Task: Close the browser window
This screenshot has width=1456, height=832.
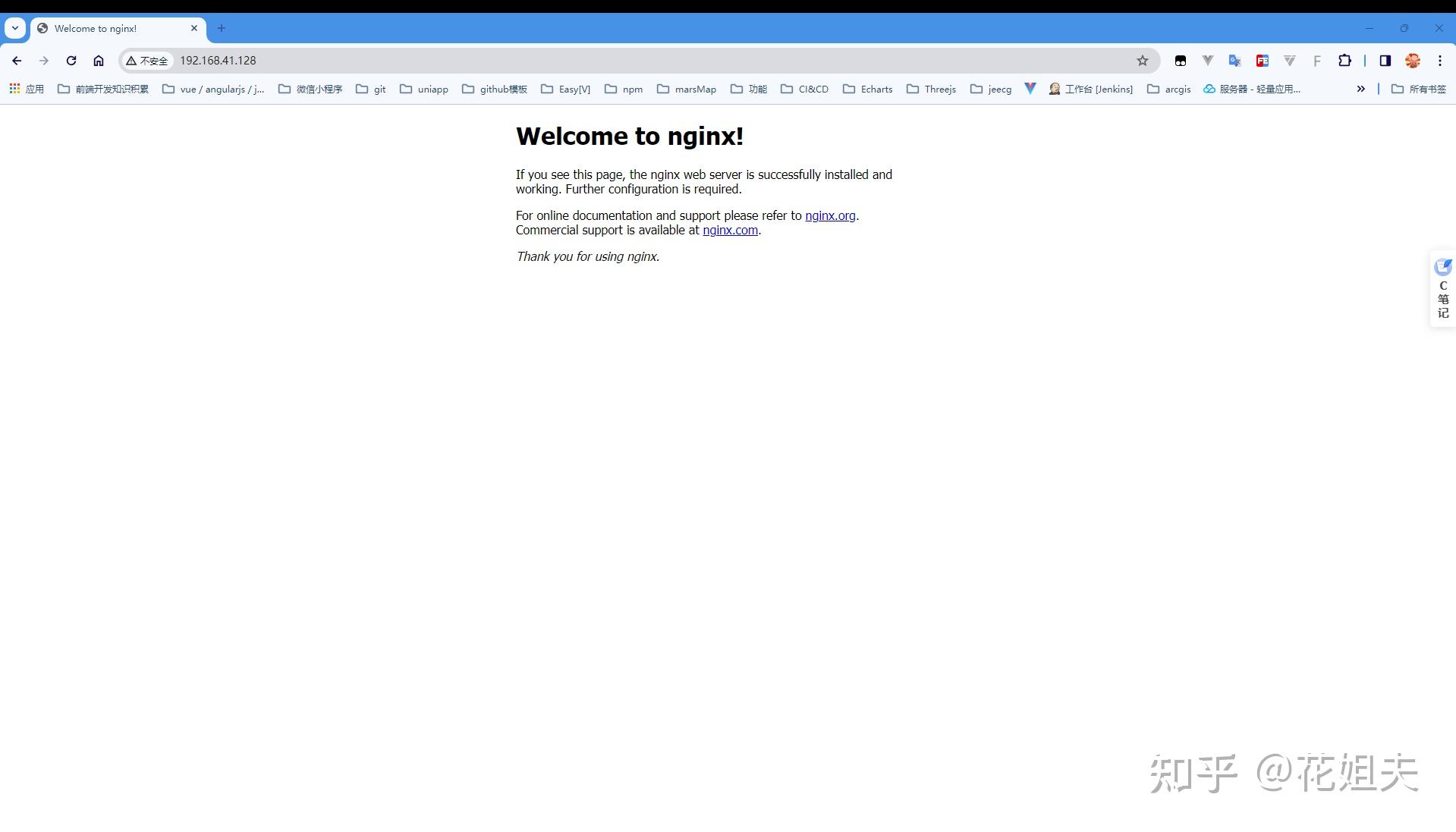Action: point(1439,28)
